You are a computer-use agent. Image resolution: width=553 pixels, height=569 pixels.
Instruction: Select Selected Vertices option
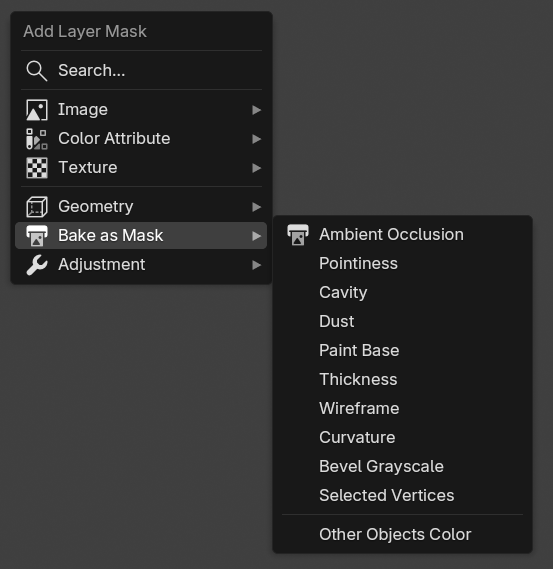(402, 496)
